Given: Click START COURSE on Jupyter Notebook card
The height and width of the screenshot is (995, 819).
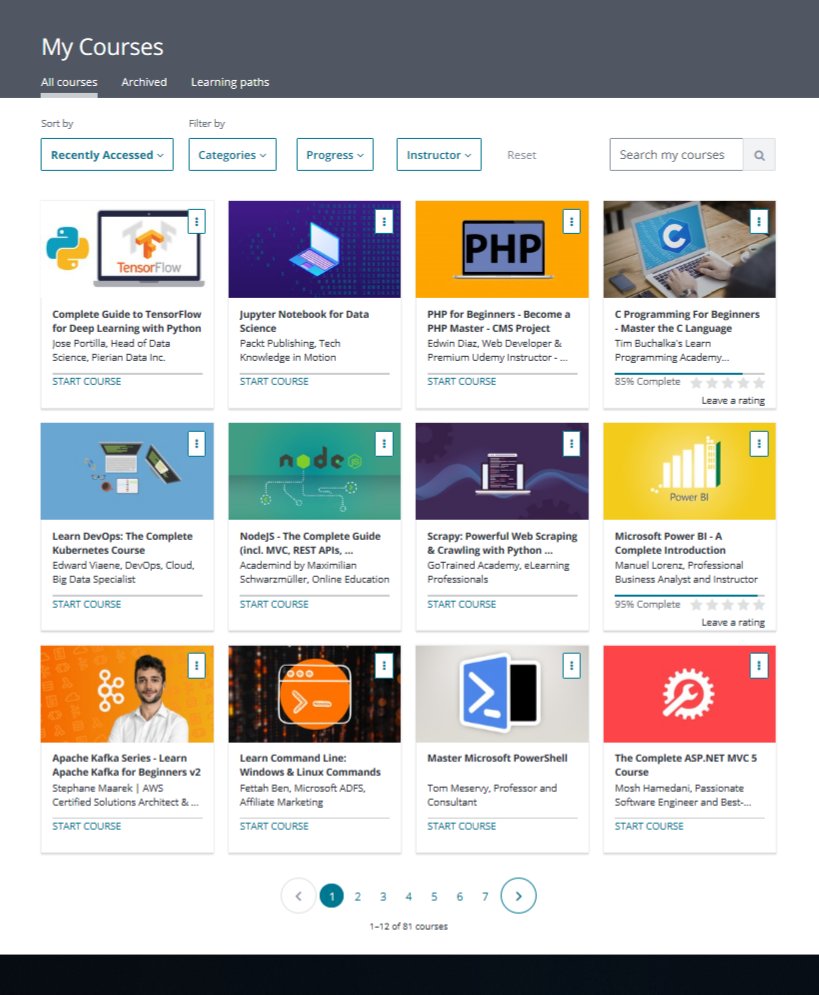Looking at the screenshot, I should pos(274,381).
